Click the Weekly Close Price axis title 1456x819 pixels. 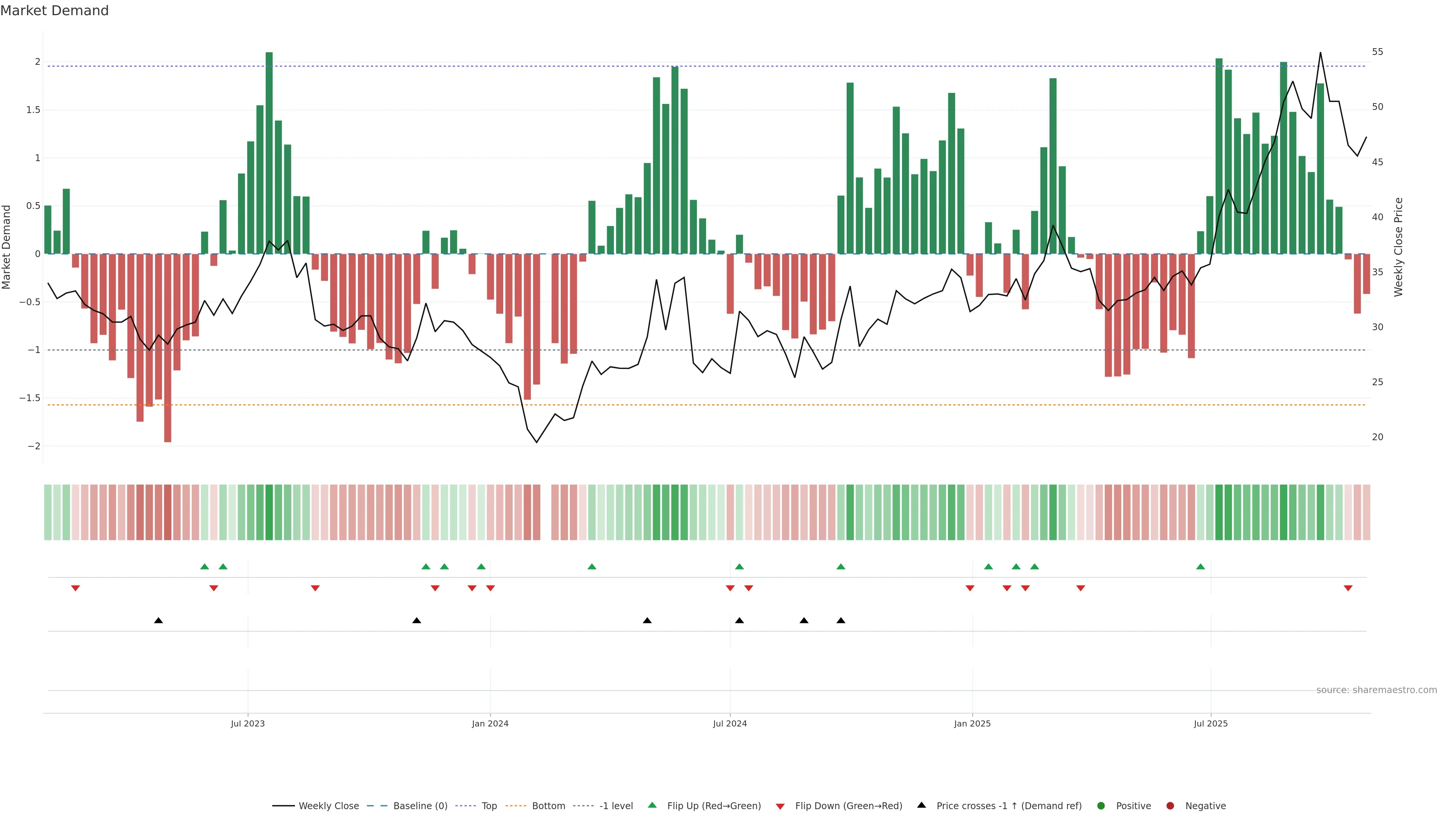[1398, 247]
